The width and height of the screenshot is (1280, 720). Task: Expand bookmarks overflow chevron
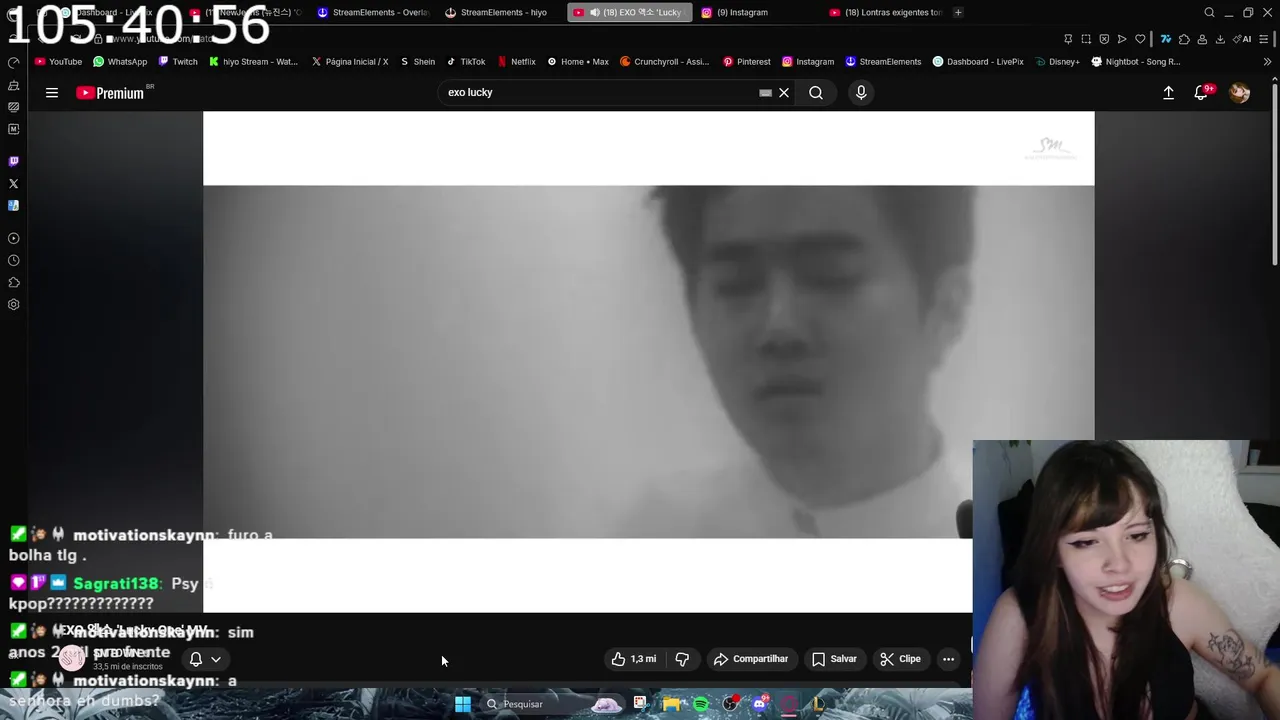(1267, 61)
